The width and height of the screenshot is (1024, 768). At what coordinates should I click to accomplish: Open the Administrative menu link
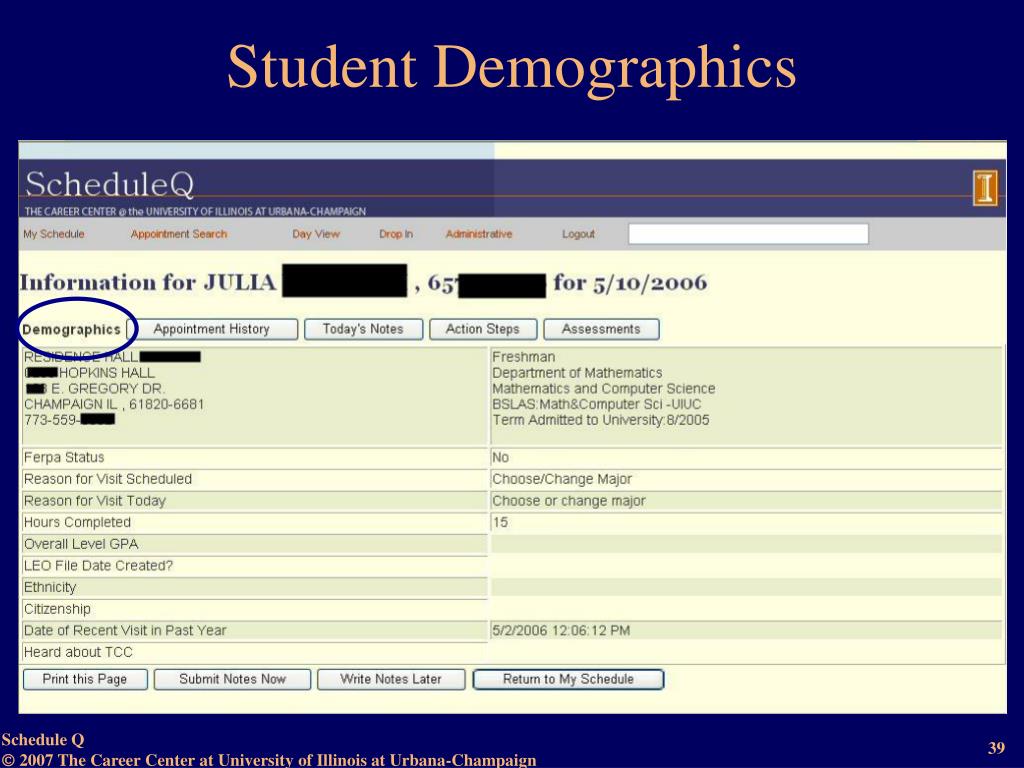(x=479, y=234)
